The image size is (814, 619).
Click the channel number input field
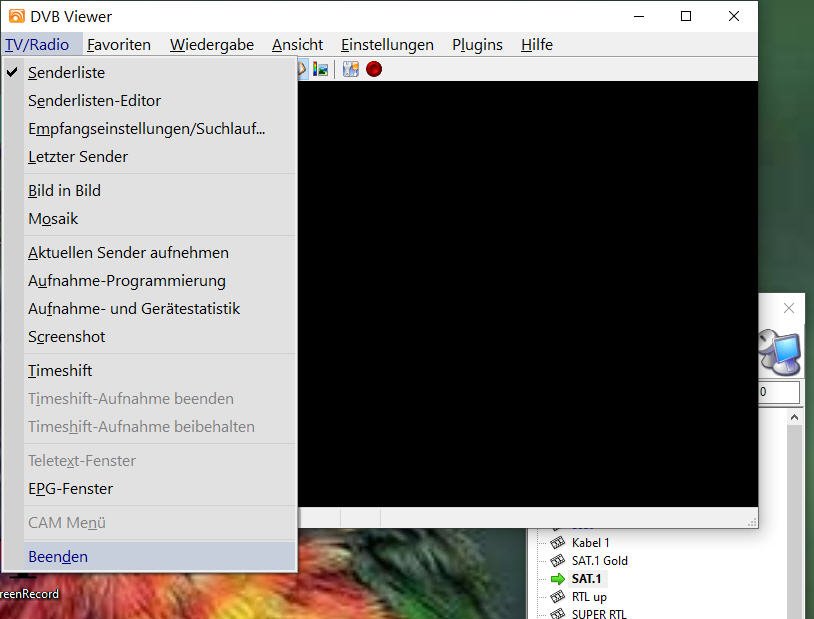tap(778, 393)
